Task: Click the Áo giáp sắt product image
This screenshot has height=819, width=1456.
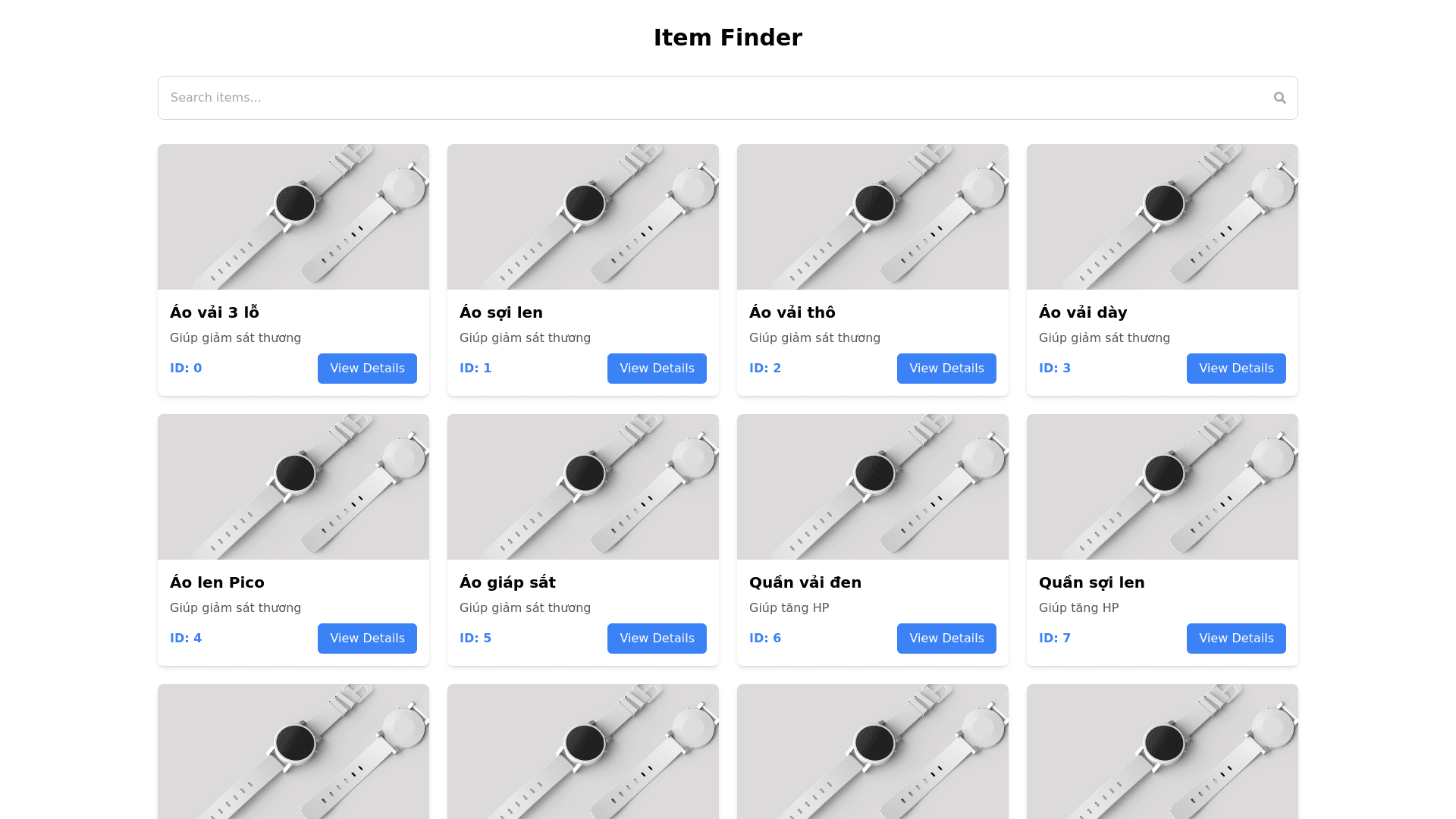Action: [583, 487]
